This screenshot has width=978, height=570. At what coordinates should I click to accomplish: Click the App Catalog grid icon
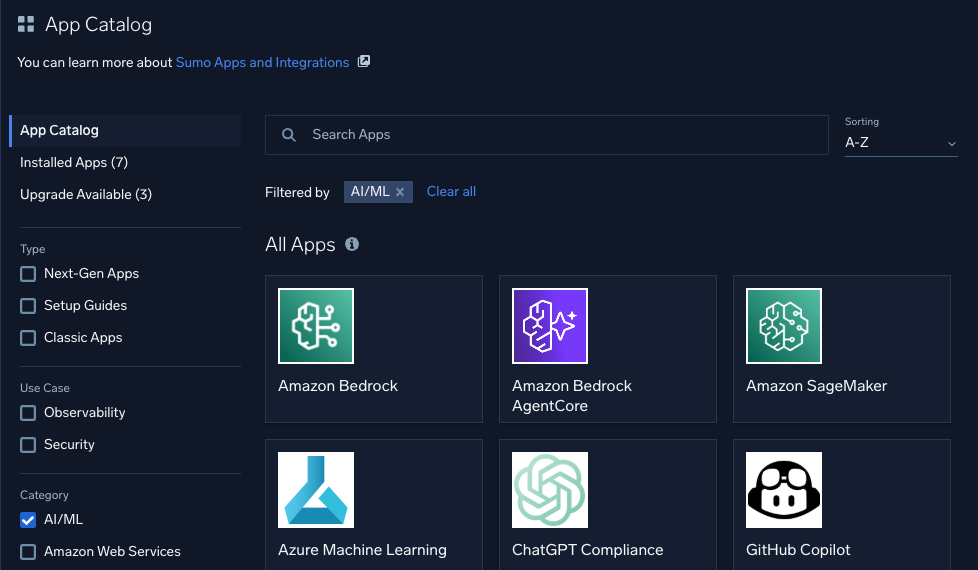(x=26, y=24)
